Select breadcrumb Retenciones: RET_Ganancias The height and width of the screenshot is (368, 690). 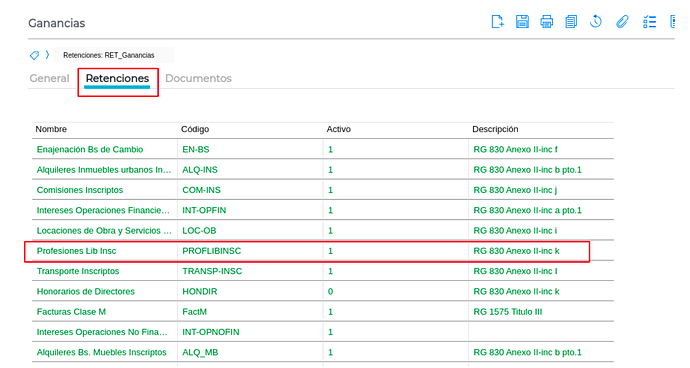109,55
